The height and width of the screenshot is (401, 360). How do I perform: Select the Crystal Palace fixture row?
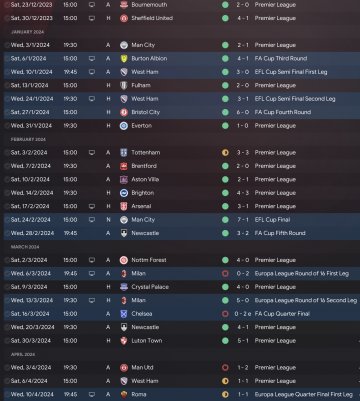182,287
